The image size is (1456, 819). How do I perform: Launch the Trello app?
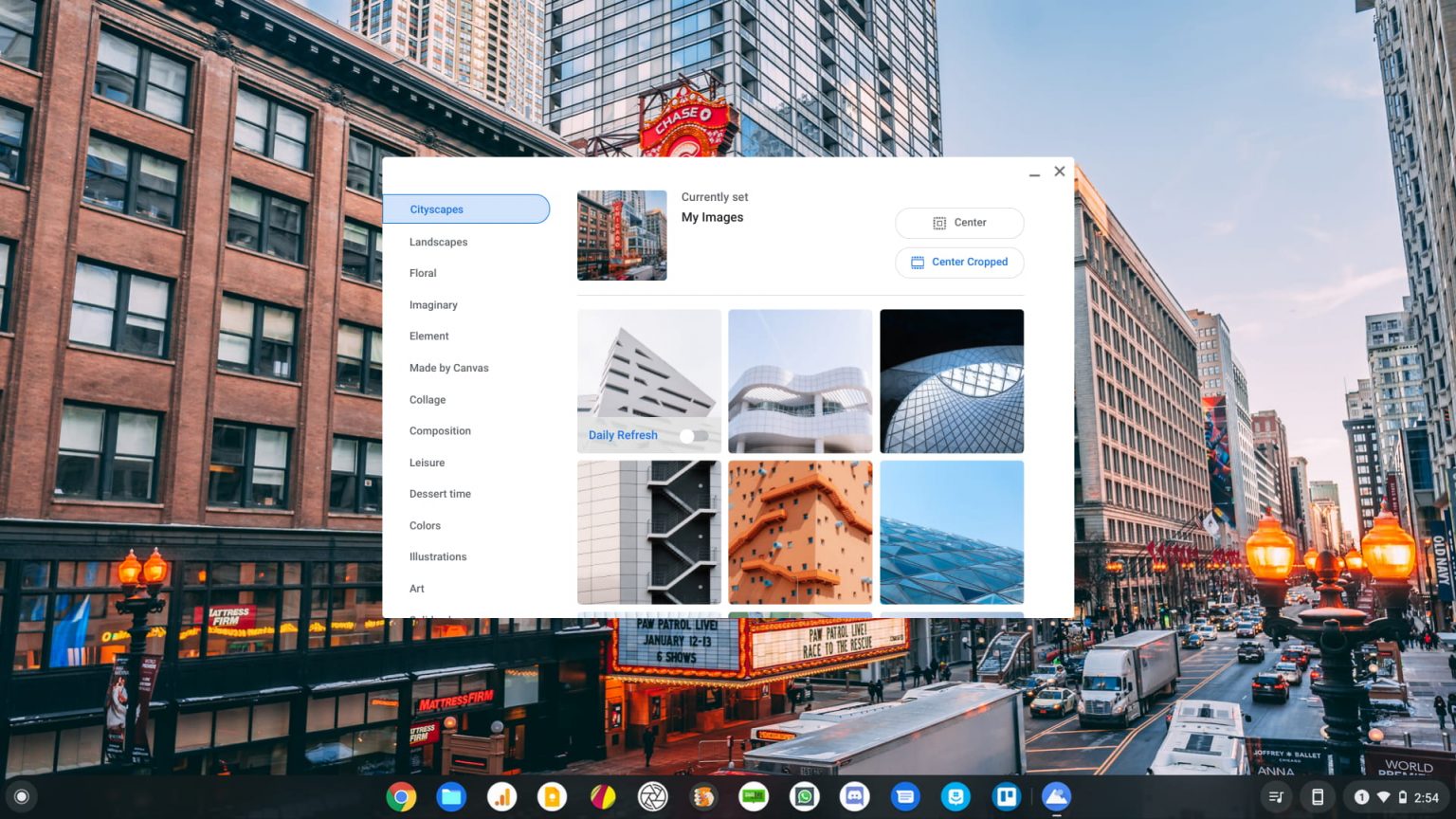[x=1006, y=796]
